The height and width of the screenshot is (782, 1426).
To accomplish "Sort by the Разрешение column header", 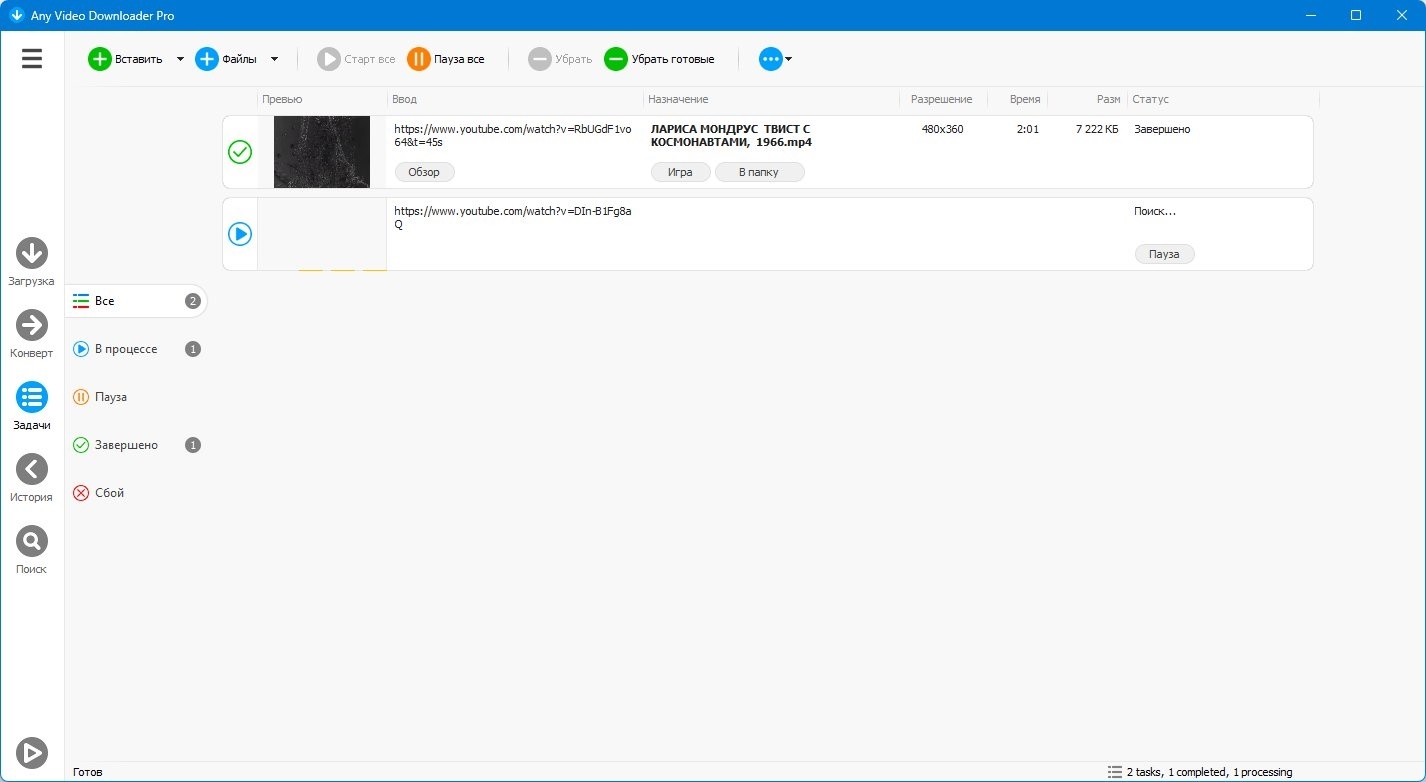I will [942, 99].
